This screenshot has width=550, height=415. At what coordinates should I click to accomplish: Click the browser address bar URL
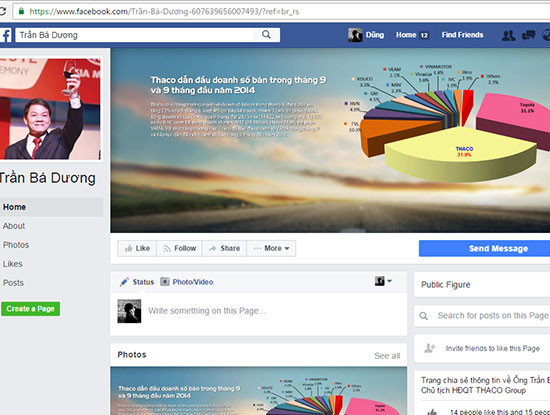[x=164, y=12]
